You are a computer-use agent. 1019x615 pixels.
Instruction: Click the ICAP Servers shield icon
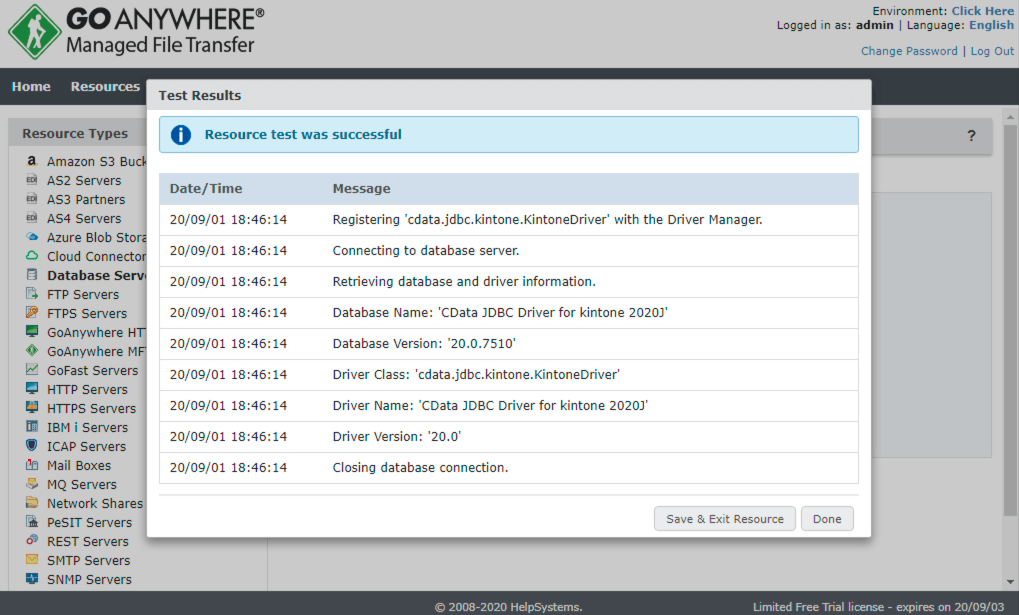(x=32, y=445)
